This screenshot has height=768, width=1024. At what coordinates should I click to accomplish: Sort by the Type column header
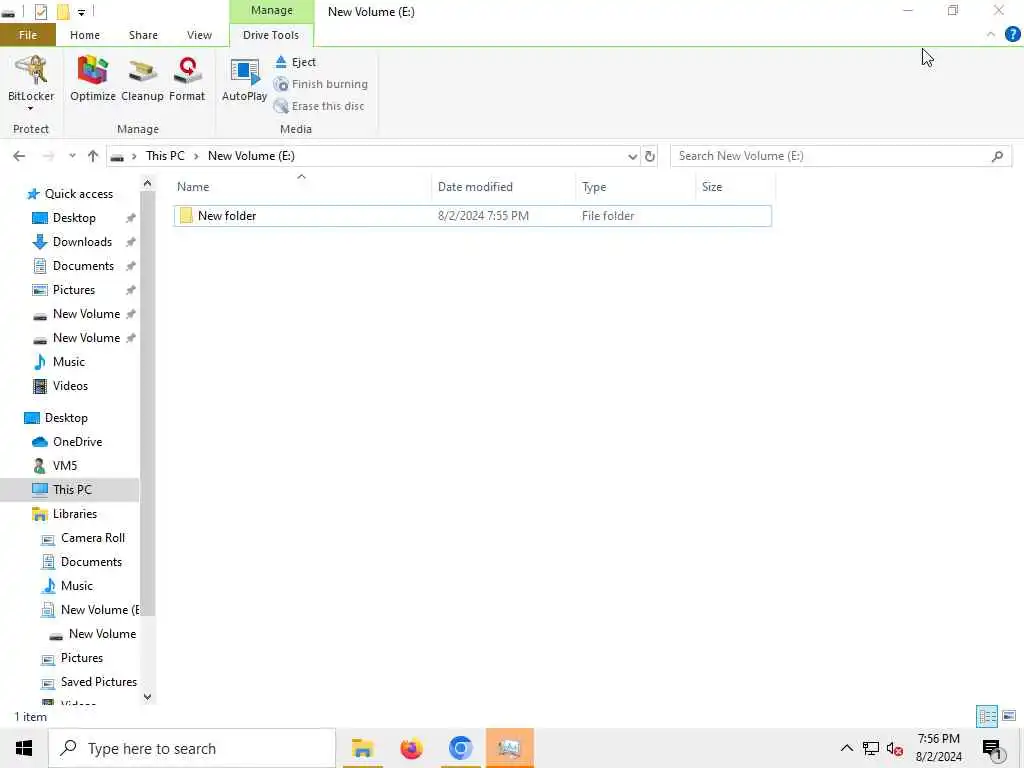(x=636, y=187)
